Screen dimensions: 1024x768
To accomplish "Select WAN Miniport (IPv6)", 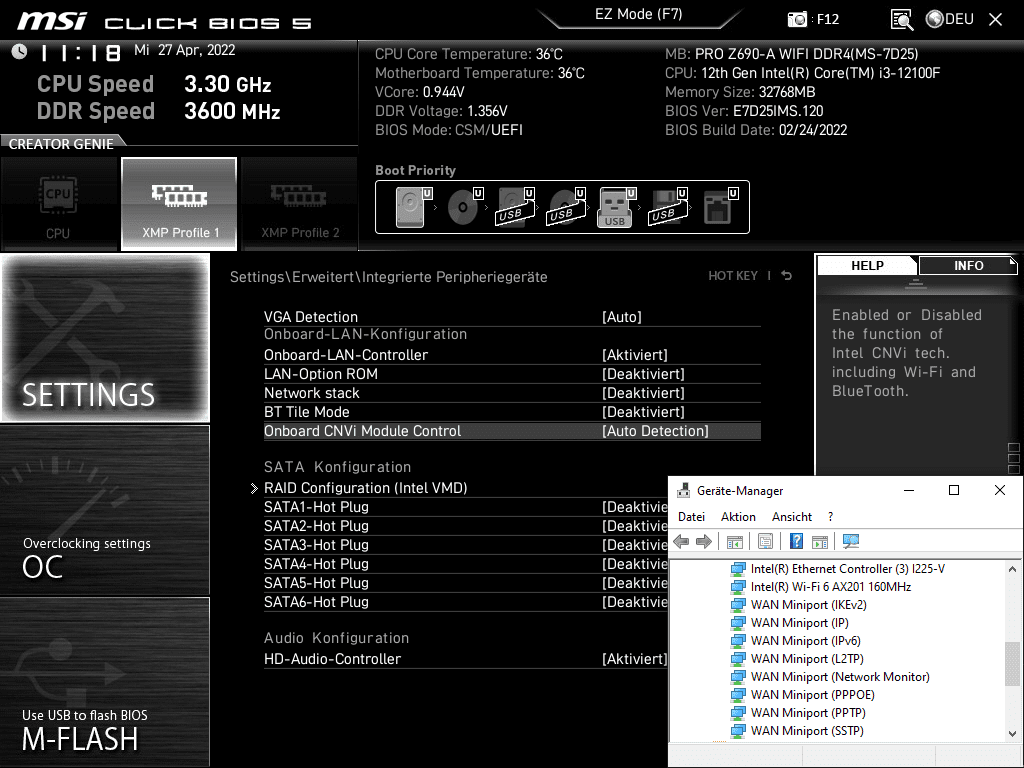I will pyautogui.click(x=805, y=641).
